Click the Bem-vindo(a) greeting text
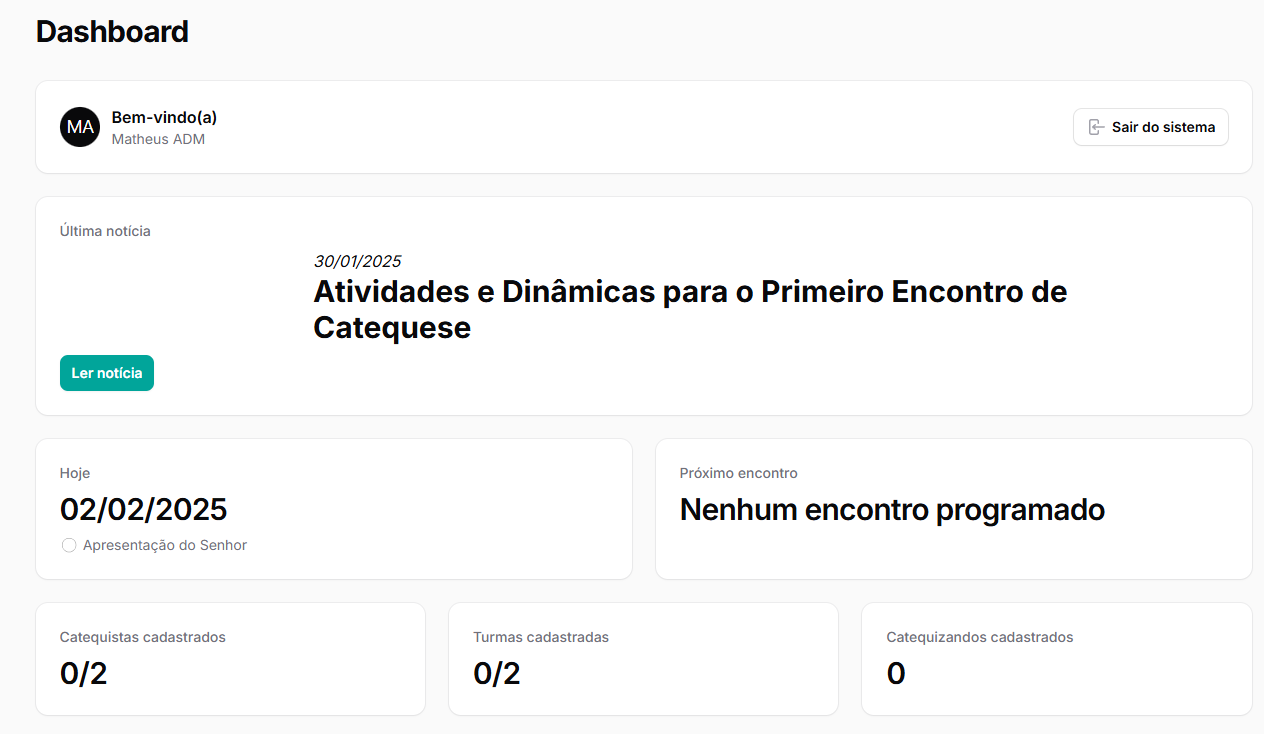Screen dimensions: 1264x734 click(x=164, y=117)
